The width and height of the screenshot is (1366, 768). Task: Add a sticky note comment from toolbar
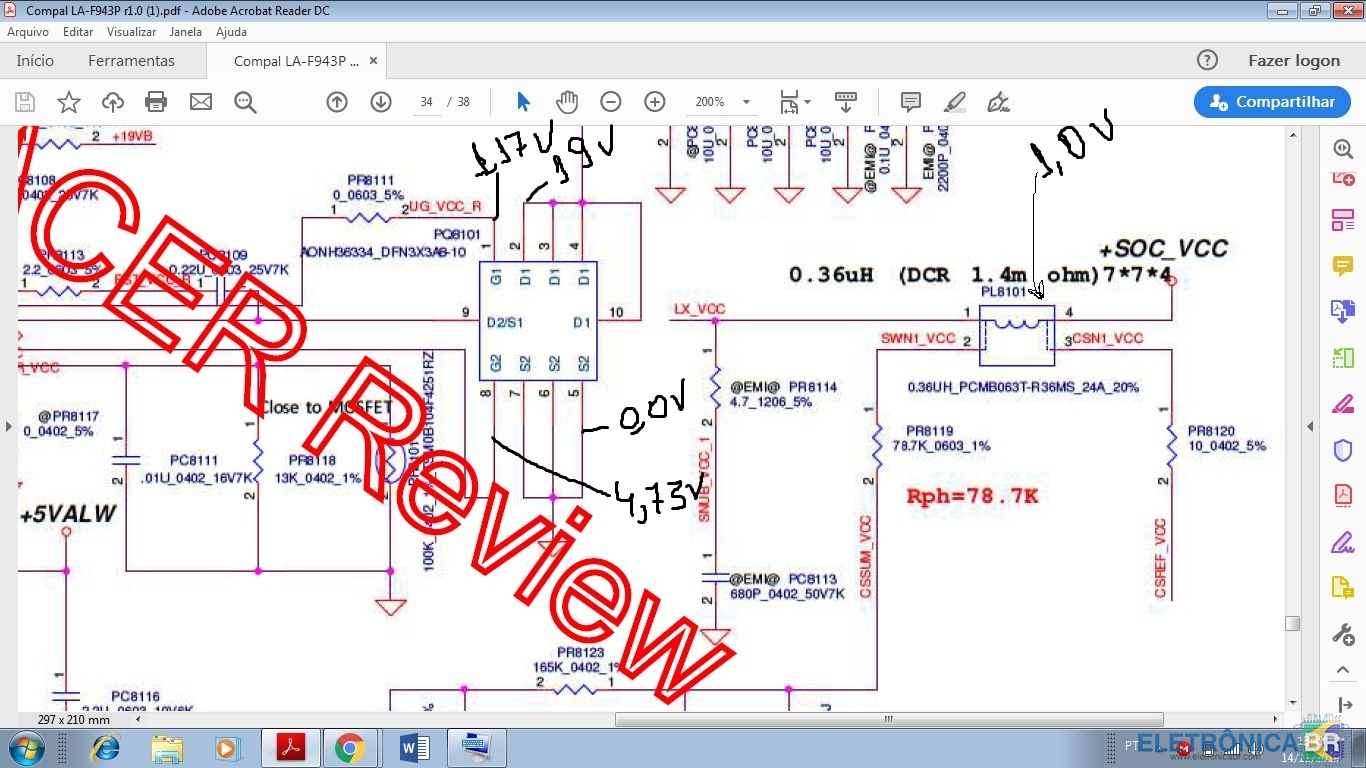pos(911,102)
